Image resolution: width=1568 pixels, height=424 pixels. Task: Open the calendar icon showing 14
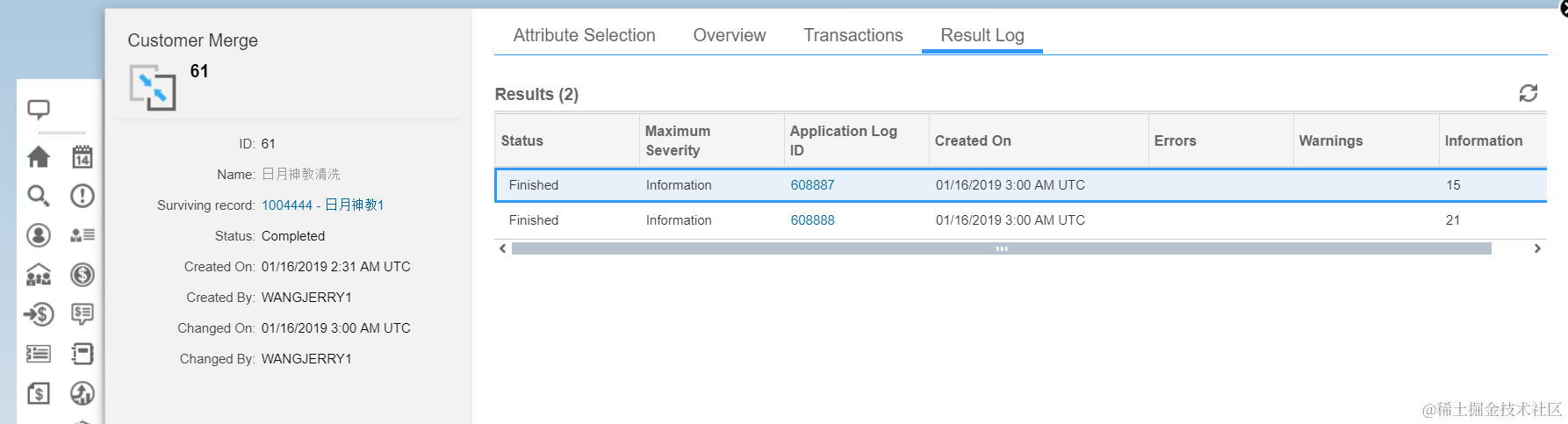(83, 157)
